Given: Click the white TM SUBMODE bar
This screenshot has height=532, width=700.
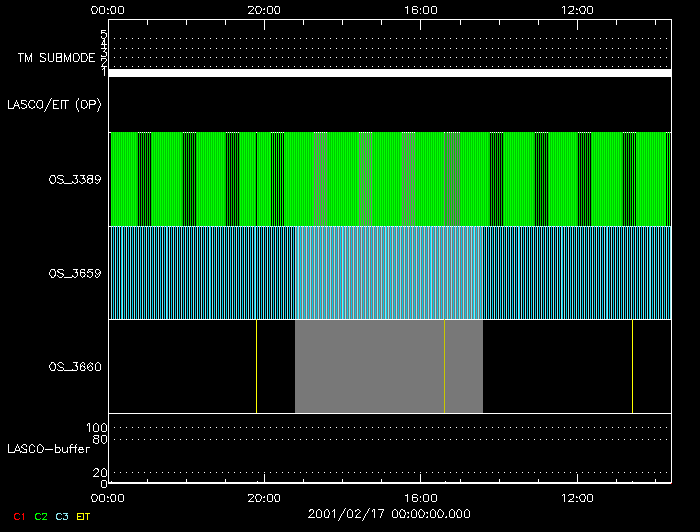Looking at the screenshot, I should [x=389, y=73].
